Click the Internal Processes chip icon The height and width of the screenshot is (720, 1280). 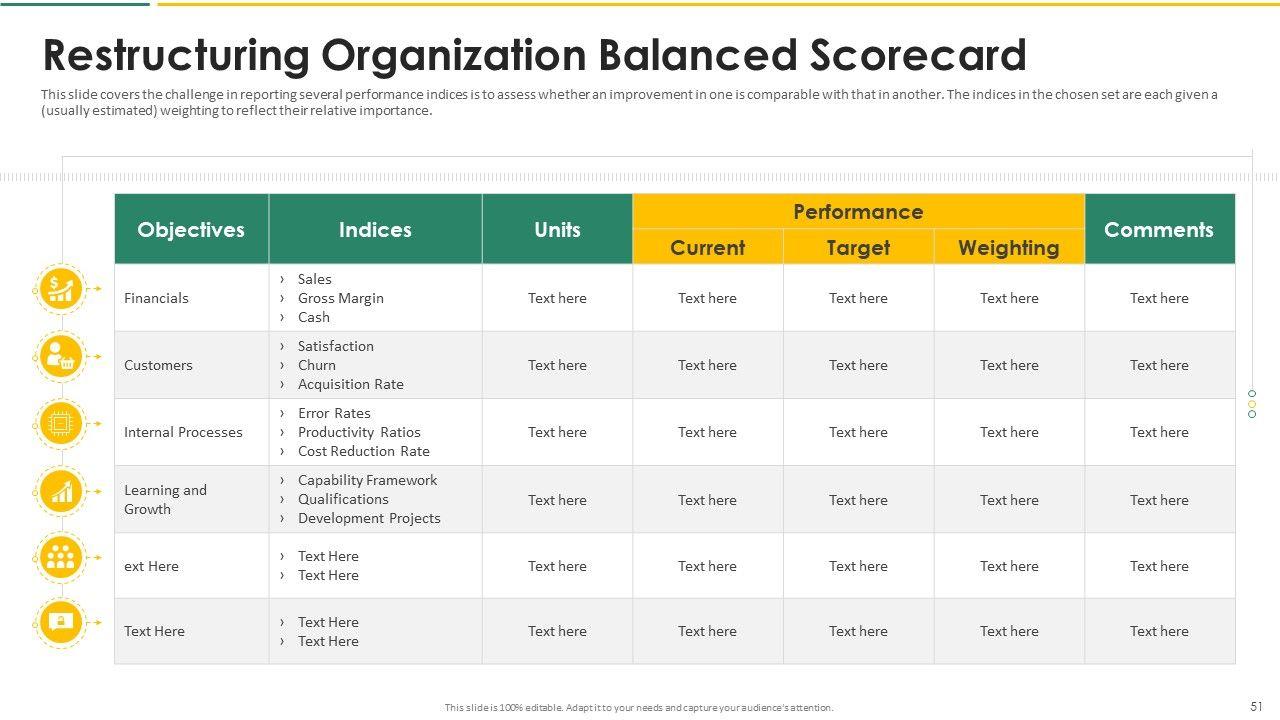(61, 424)
